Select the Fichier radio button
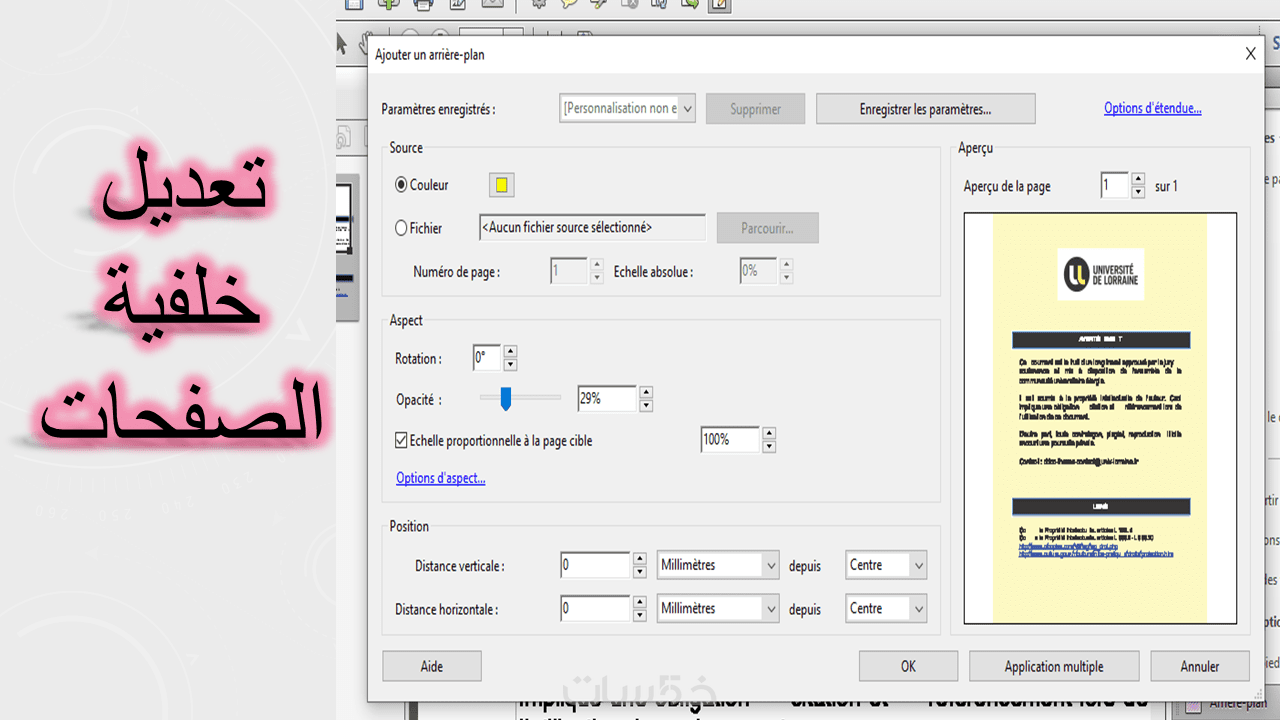 402,228
